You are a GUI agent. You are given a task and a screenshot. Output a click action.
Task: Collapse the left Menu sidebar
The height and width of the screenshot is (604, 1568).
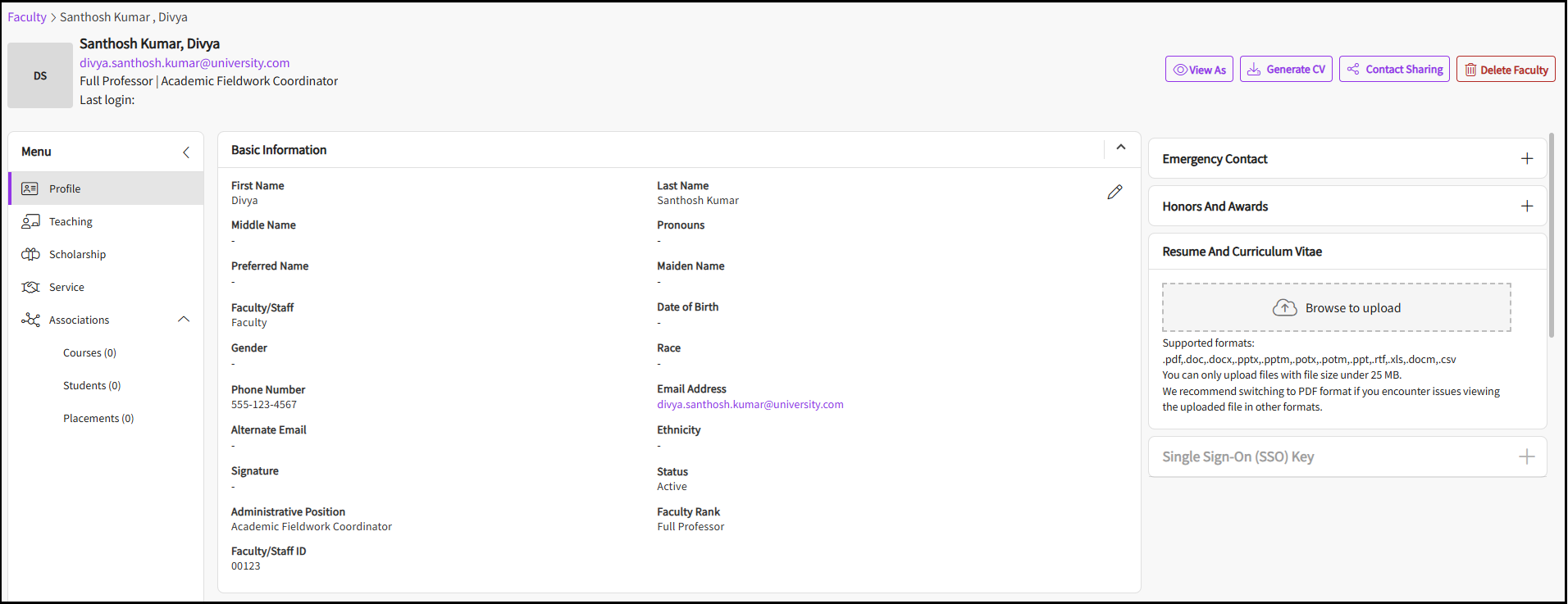[186, 152]
